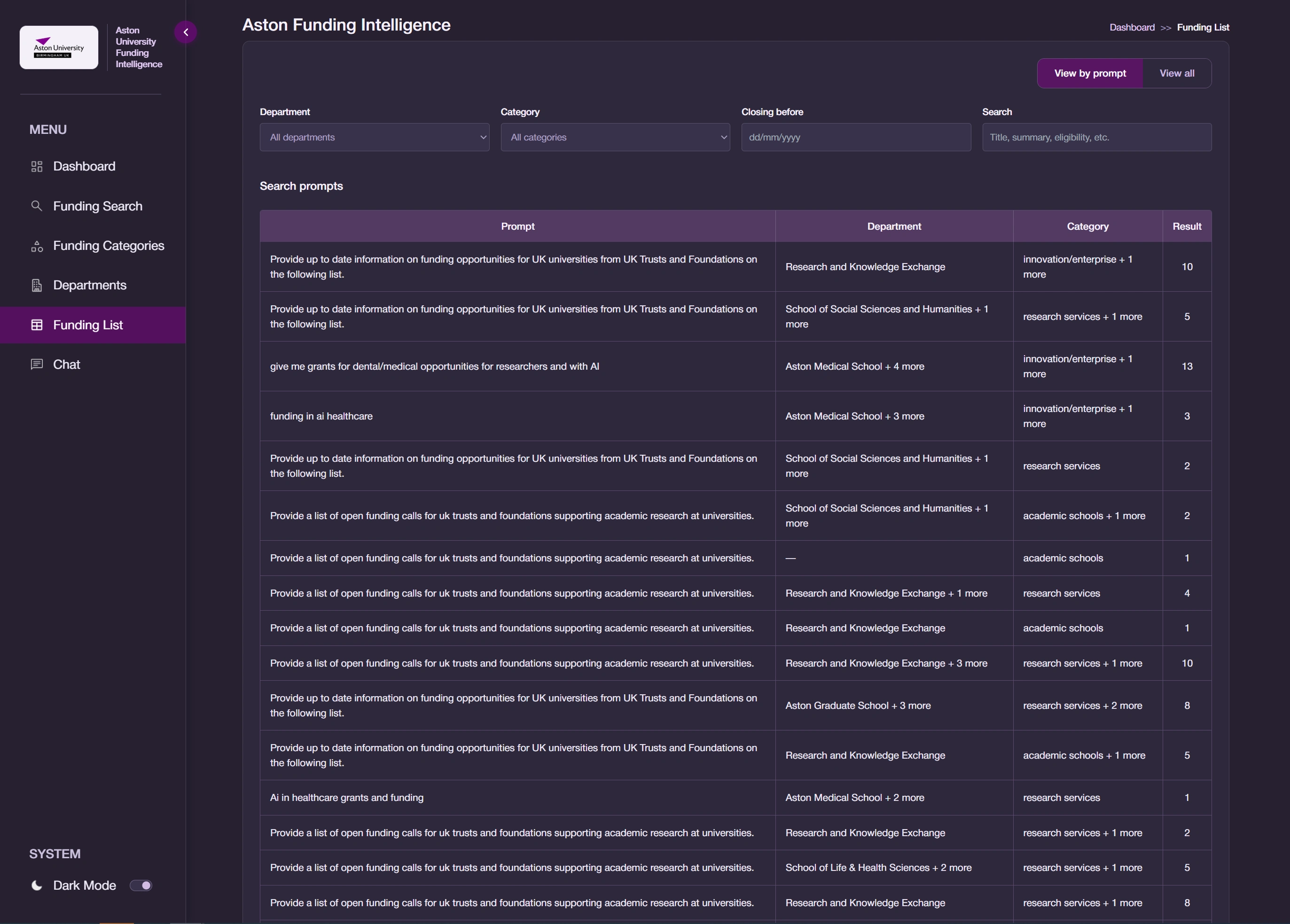Toggle the Dark Mode switch
This screenshot has width=1290, height=924.
pos(141,885)
